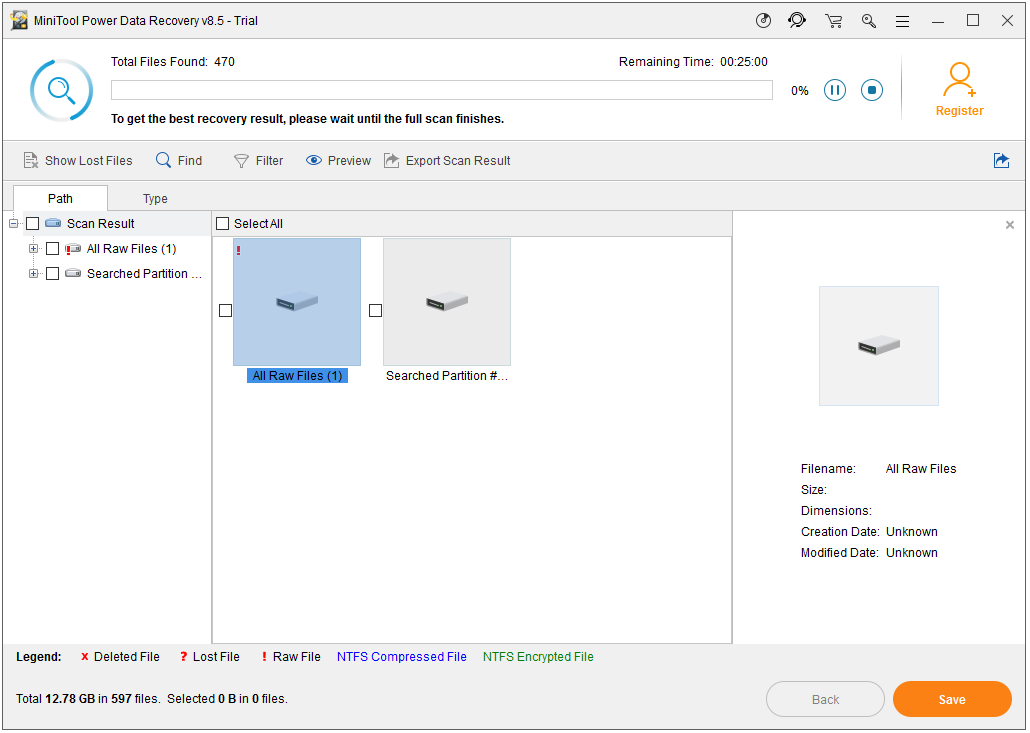The image size is (1030, 733).
Task: Open the hamburger menu icon
Action: point(903,21)
